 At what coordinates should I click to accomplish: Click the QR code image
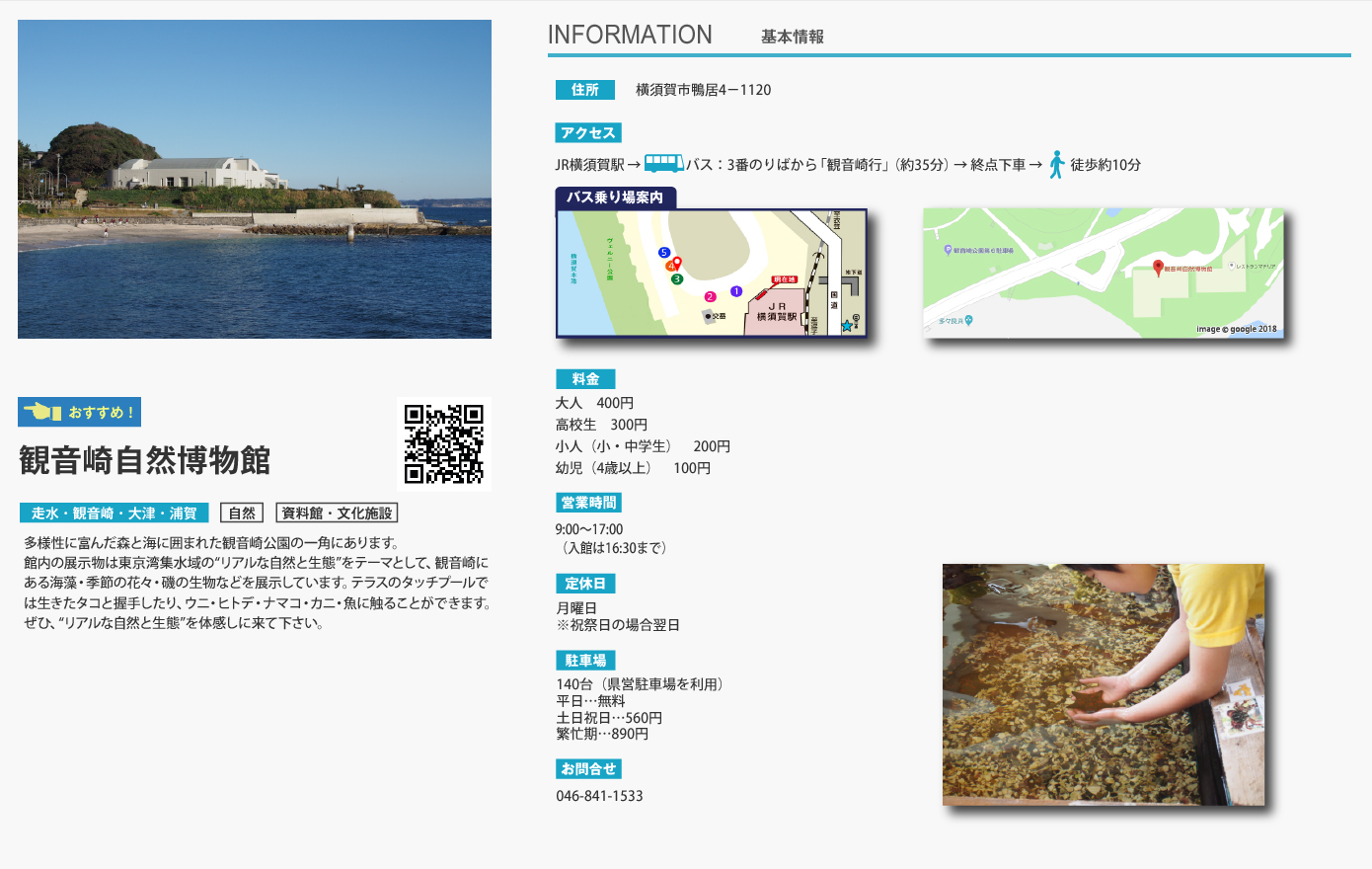(x=444, y=444)
